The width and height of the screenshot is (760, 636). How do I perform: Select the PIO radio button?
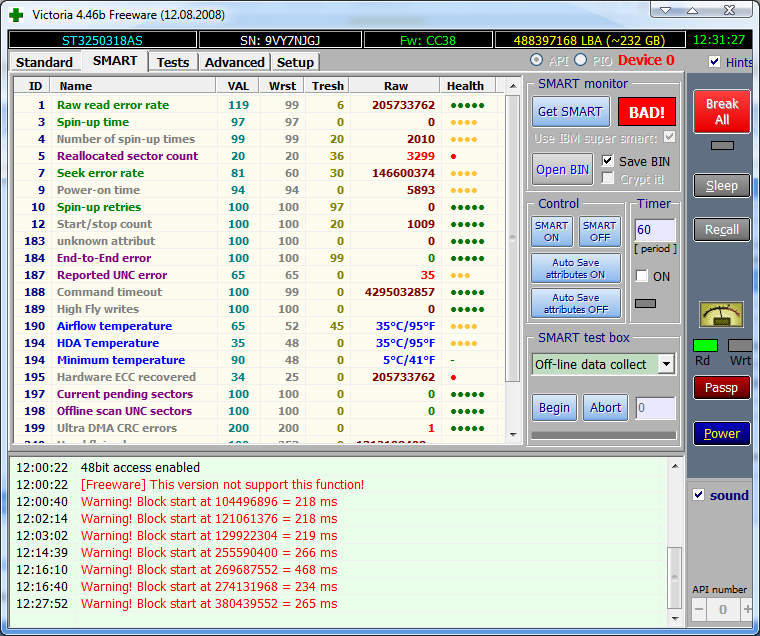pyautogui.click(x=580, y=61)
